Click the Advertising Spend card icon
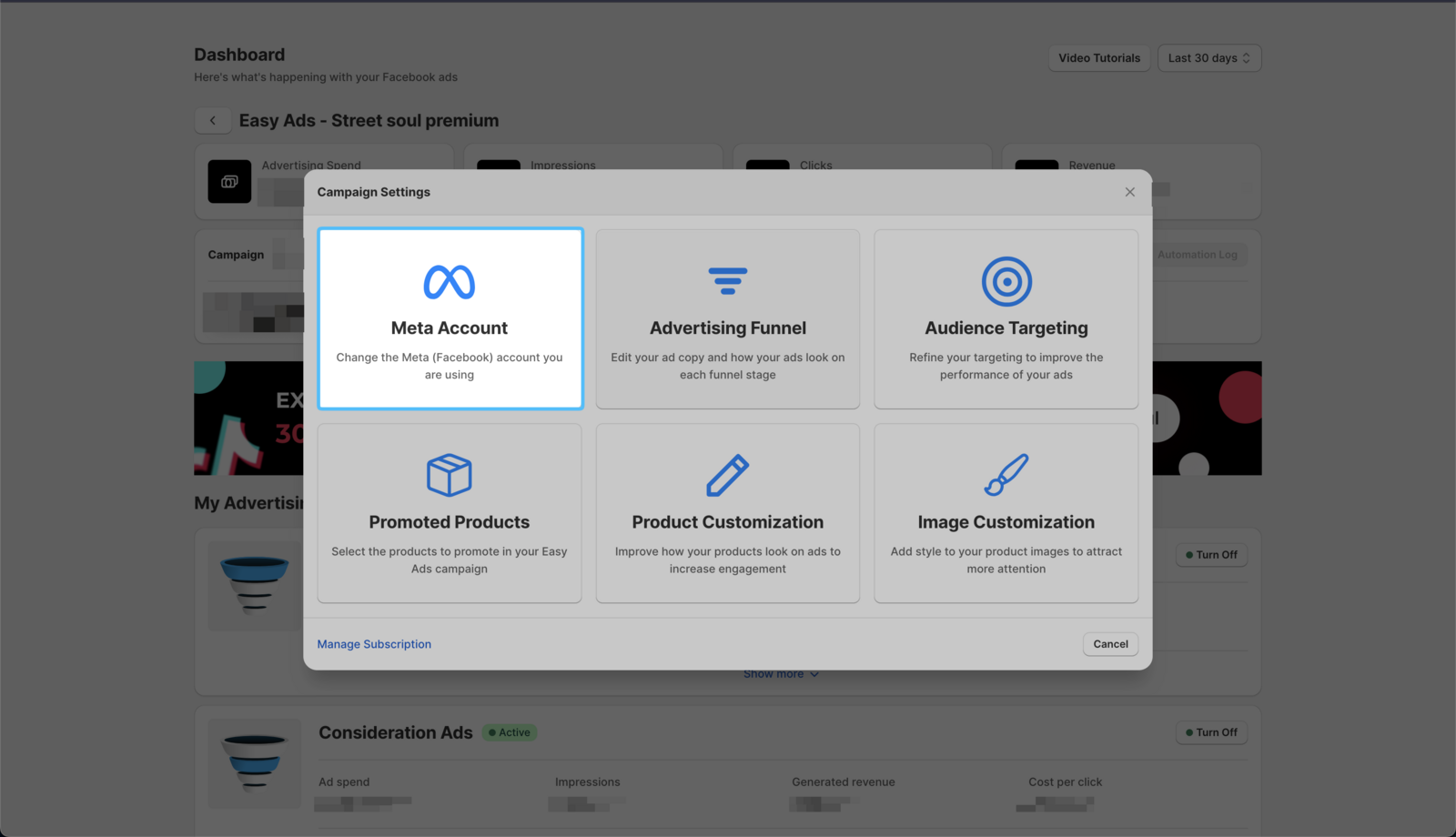 [x=228, y=181]
